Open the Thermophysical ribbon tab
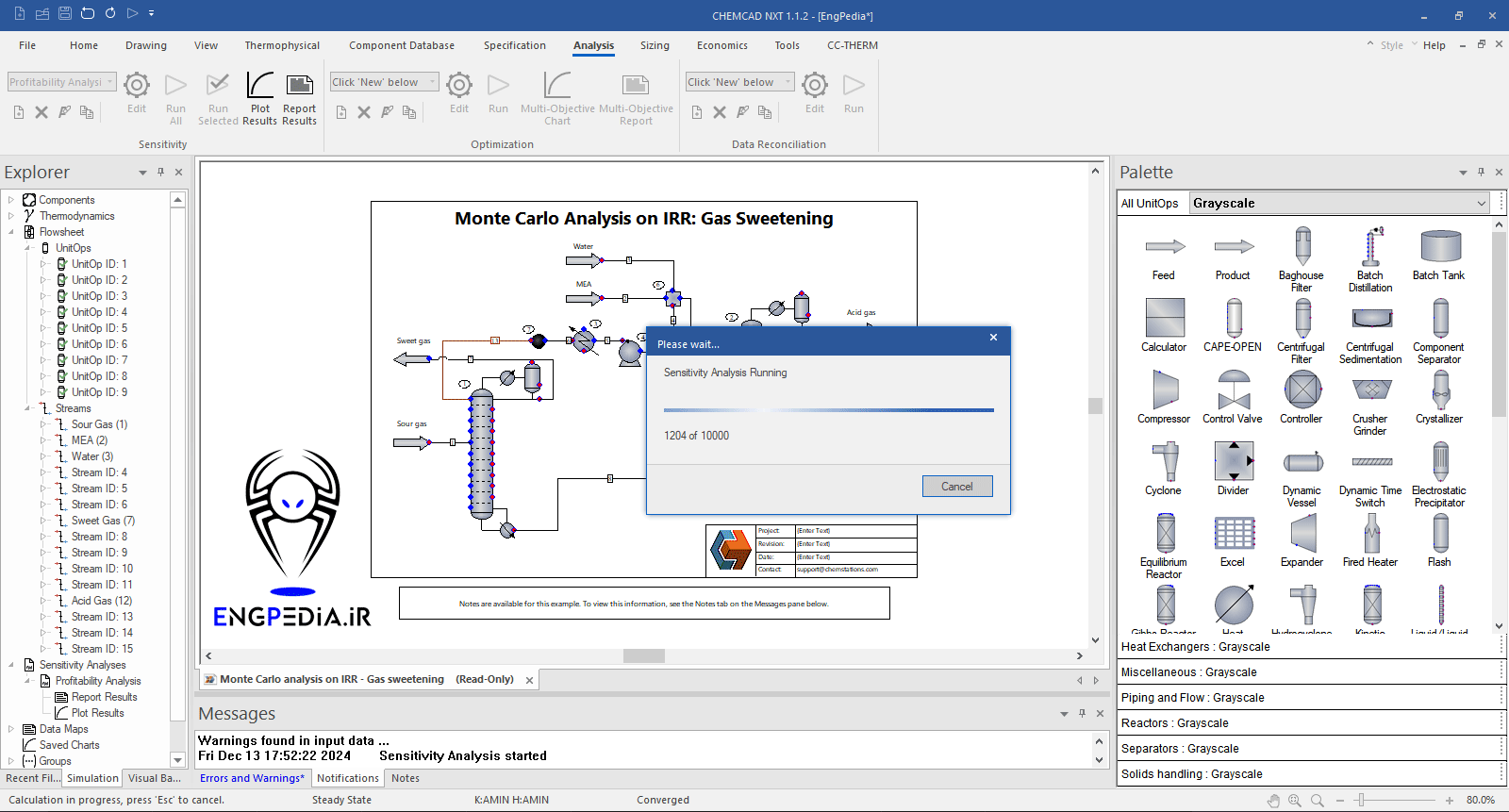Screen dimensions: 1509x812 (282, 45)
